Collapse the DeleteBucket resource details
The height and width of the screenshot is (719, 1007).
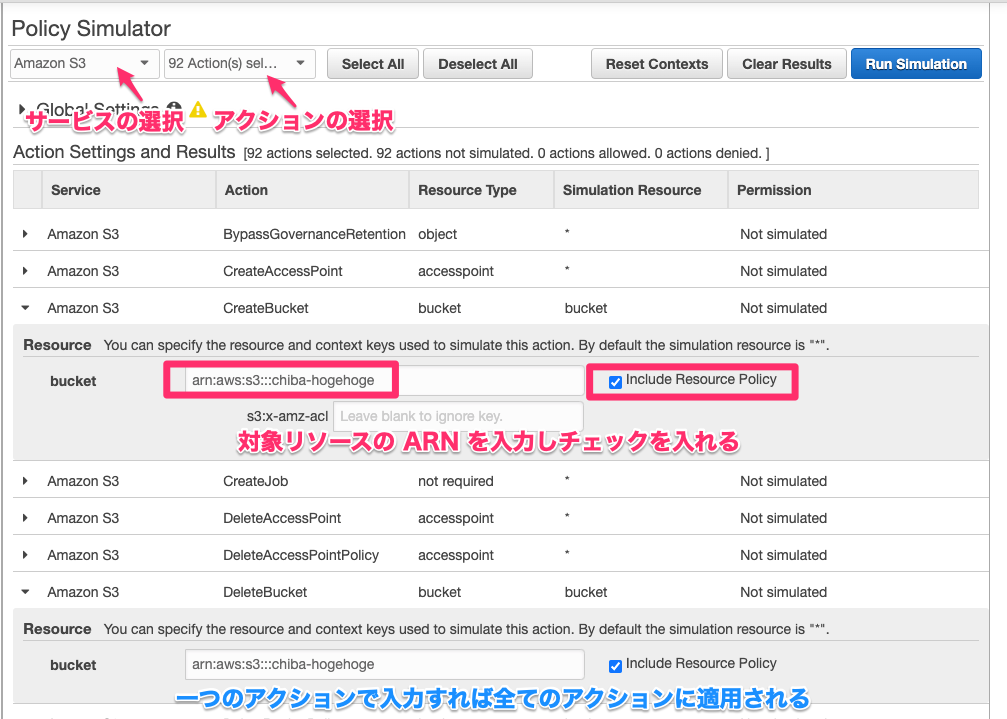tap(25, 591)
